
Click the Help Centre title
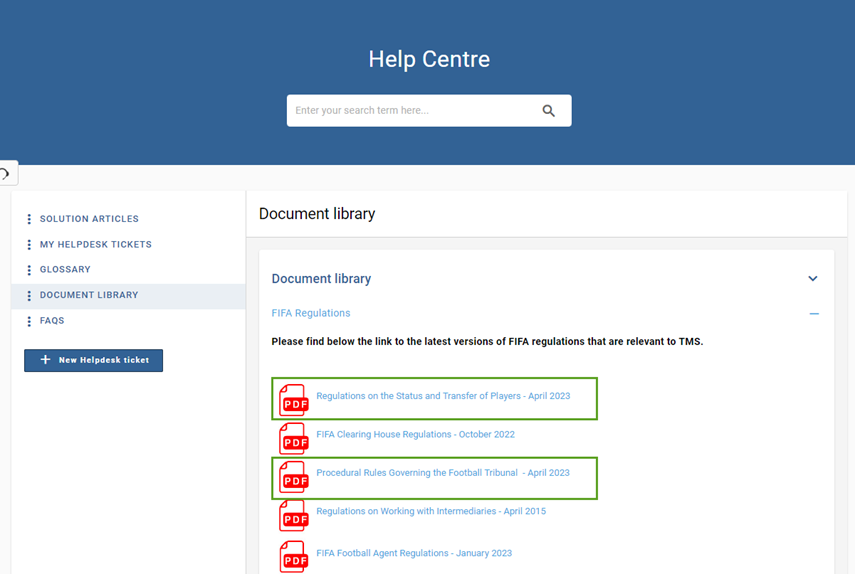tap(429, 59)
